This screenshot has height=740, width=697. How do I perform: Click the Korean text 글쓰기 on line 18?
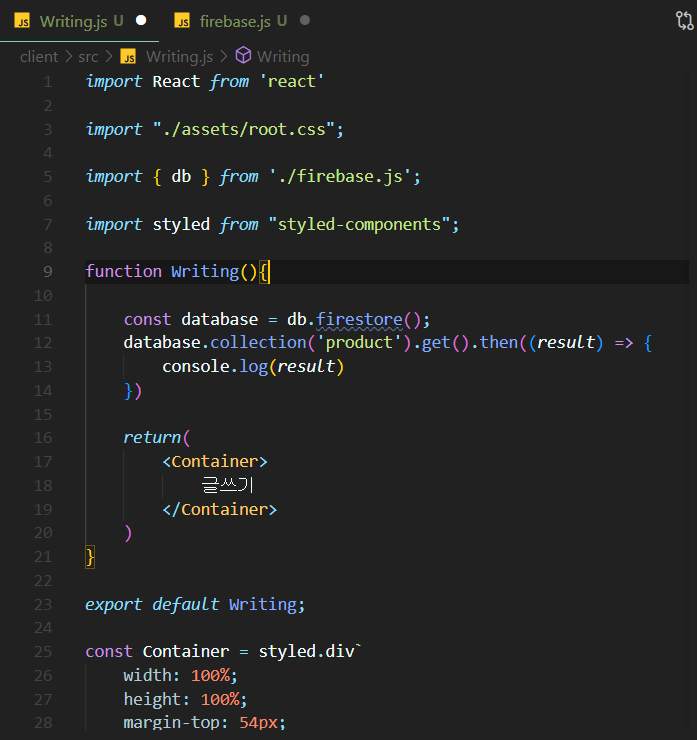[x=227, y=485]
